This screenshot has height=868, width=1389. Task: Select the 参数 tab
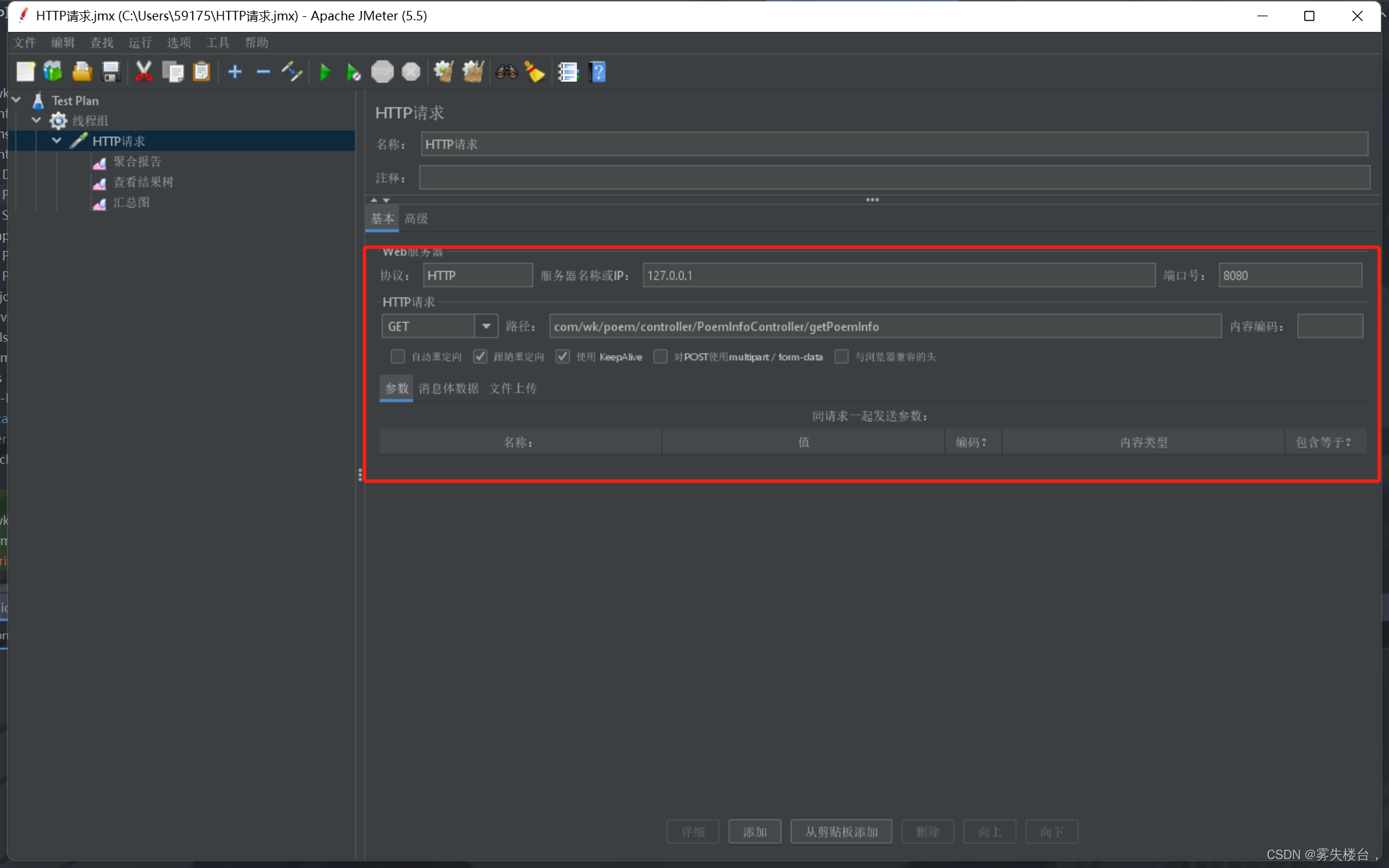[x=397, y=389]
